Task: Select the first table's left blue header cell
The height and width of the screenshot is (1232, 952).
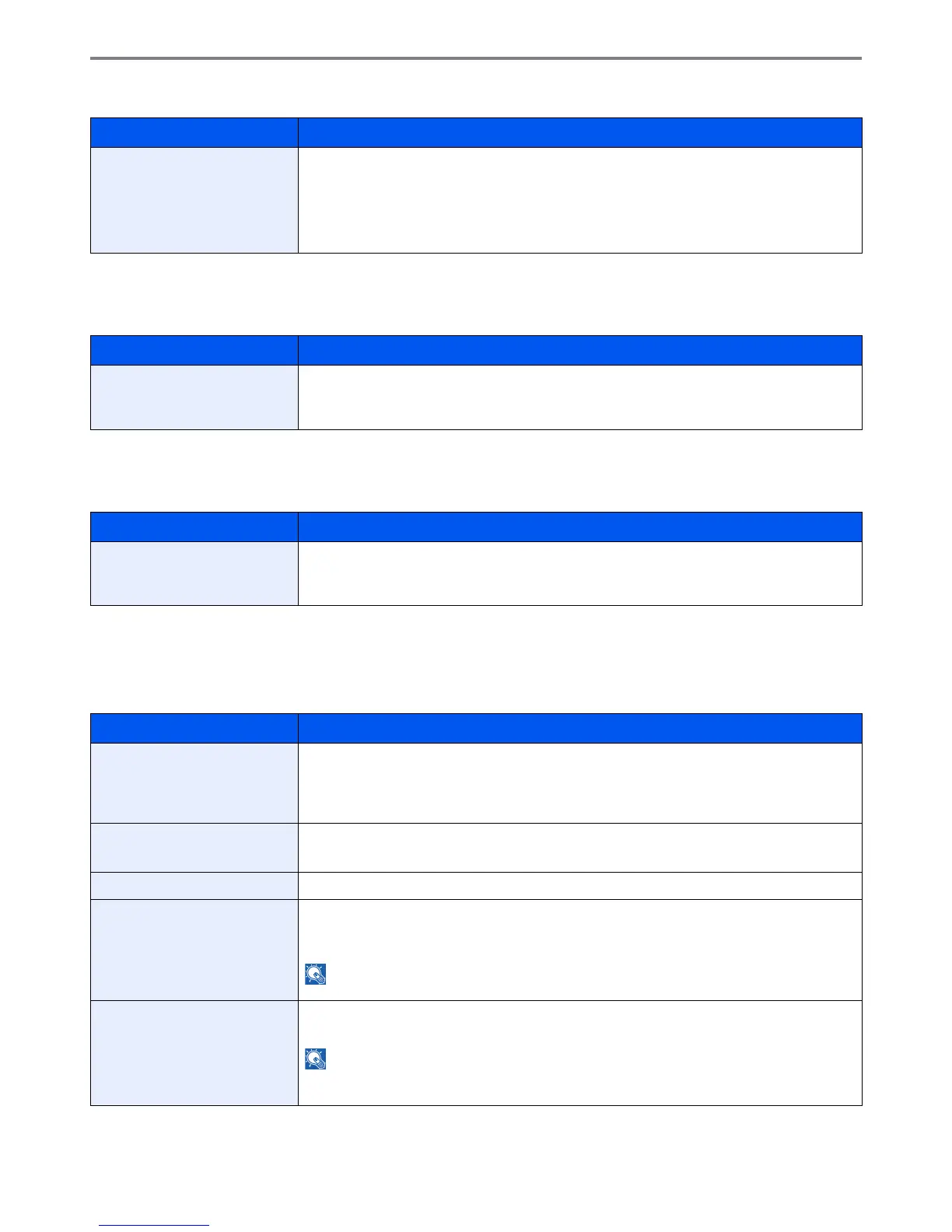Action: (x=194, y=132)
